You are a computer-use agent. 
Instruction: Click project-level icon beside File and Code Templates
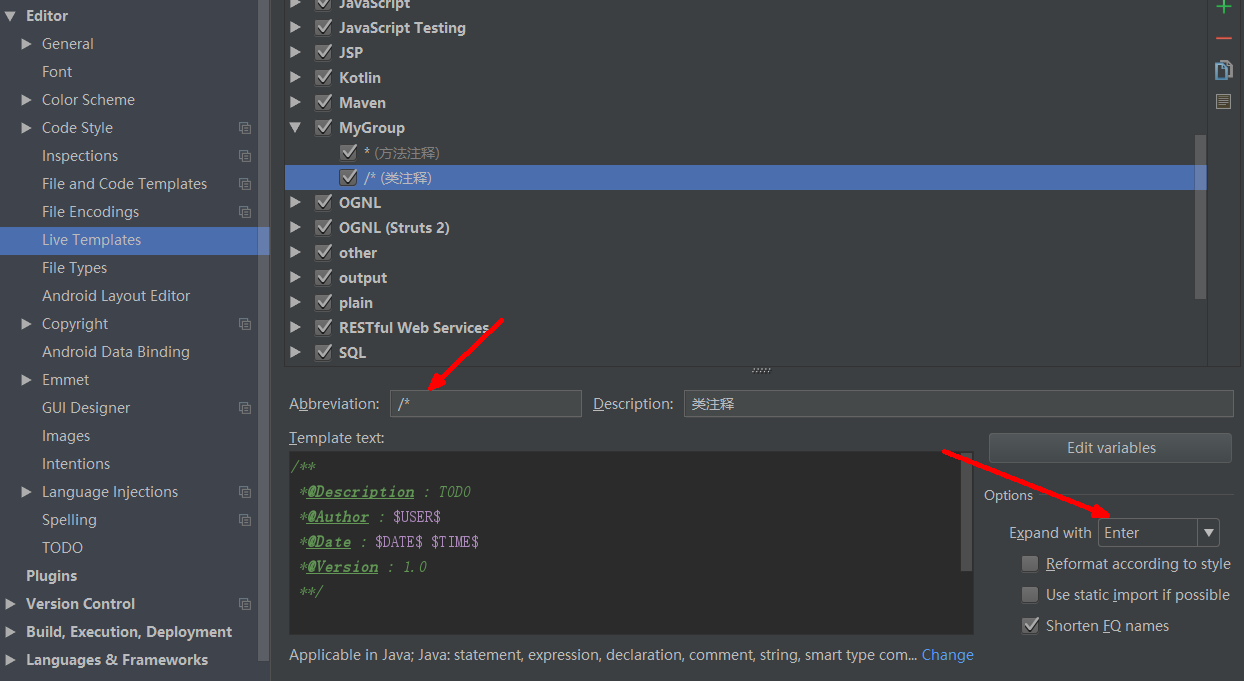tap(245, 184)
